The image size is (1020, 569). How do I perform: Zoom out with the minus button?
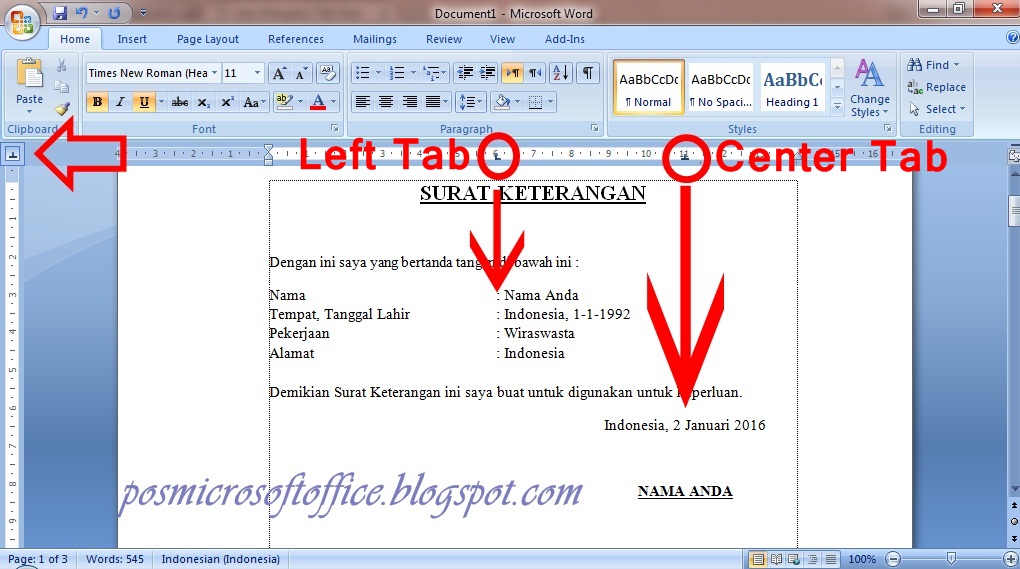[x=894, y=559]
